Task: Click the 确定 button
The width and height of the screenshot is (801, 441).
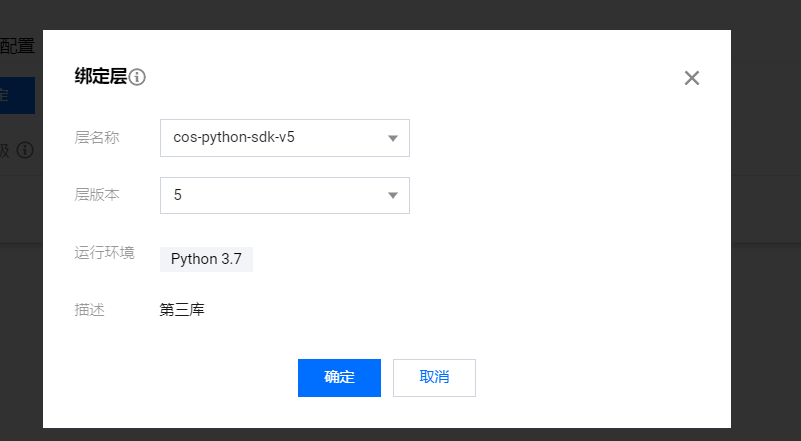Action: tap(339, 378)
